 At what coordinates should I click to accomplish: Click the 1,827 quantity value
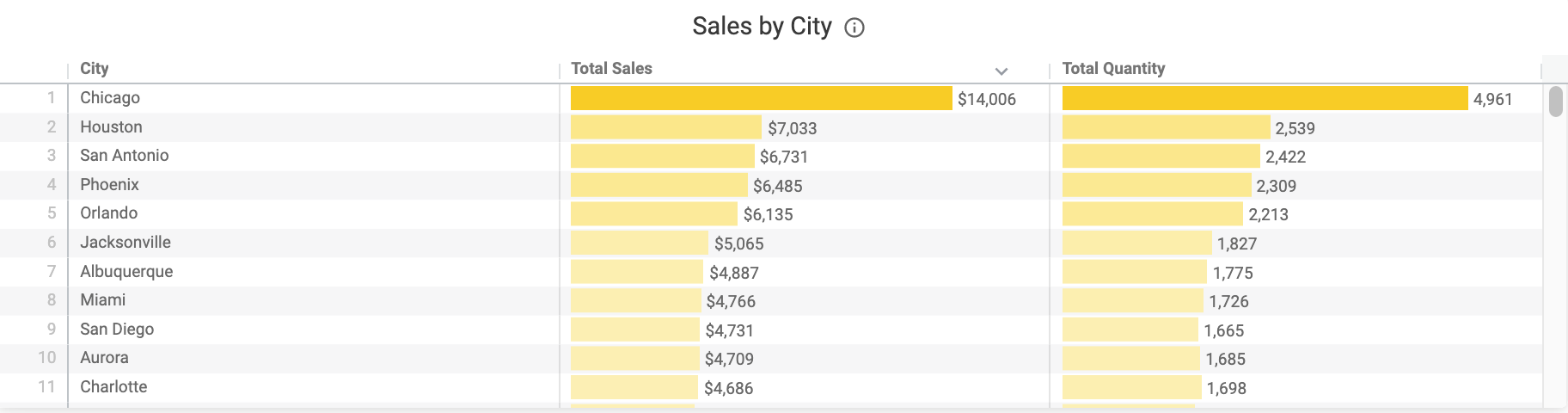1237,244
